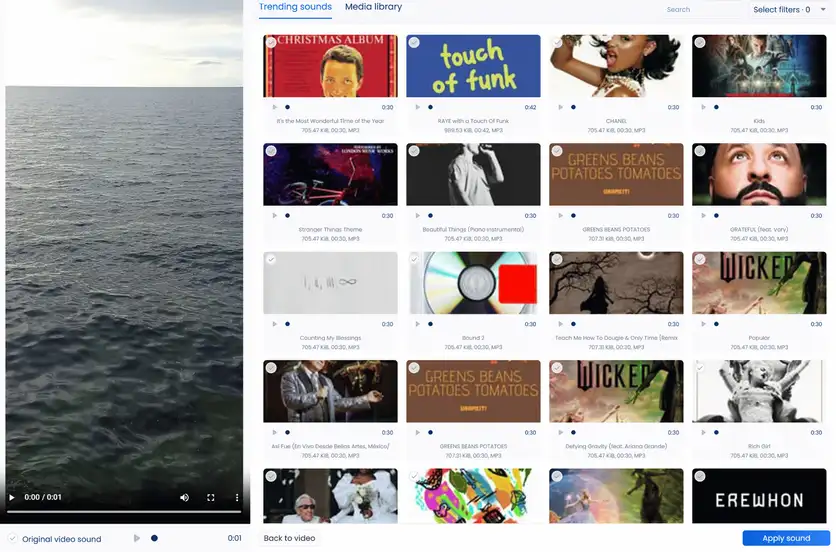Toggle the Original video sound checkbox
Image resolution: width=836 pixels, height=552 pixels.
click(x=12, y=538)
